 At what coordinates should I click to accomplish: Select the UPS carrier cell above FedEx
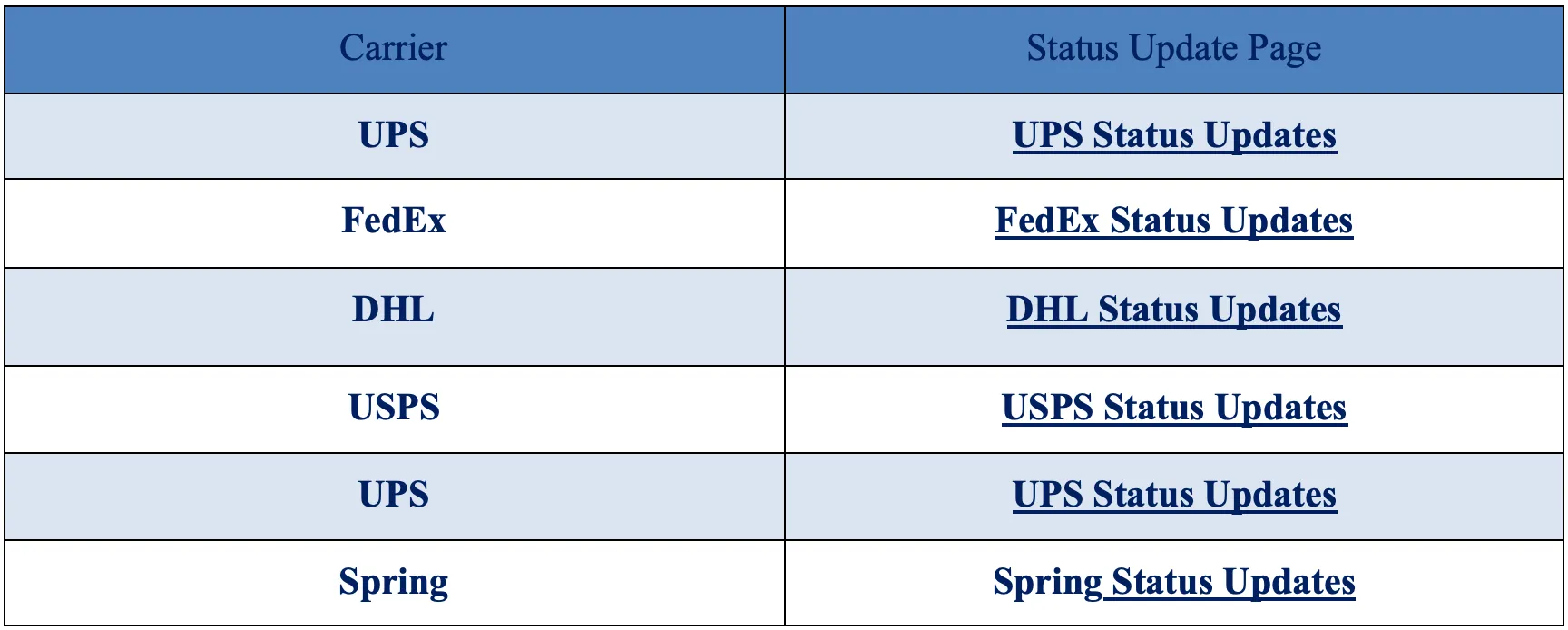[x=394, y=136]
